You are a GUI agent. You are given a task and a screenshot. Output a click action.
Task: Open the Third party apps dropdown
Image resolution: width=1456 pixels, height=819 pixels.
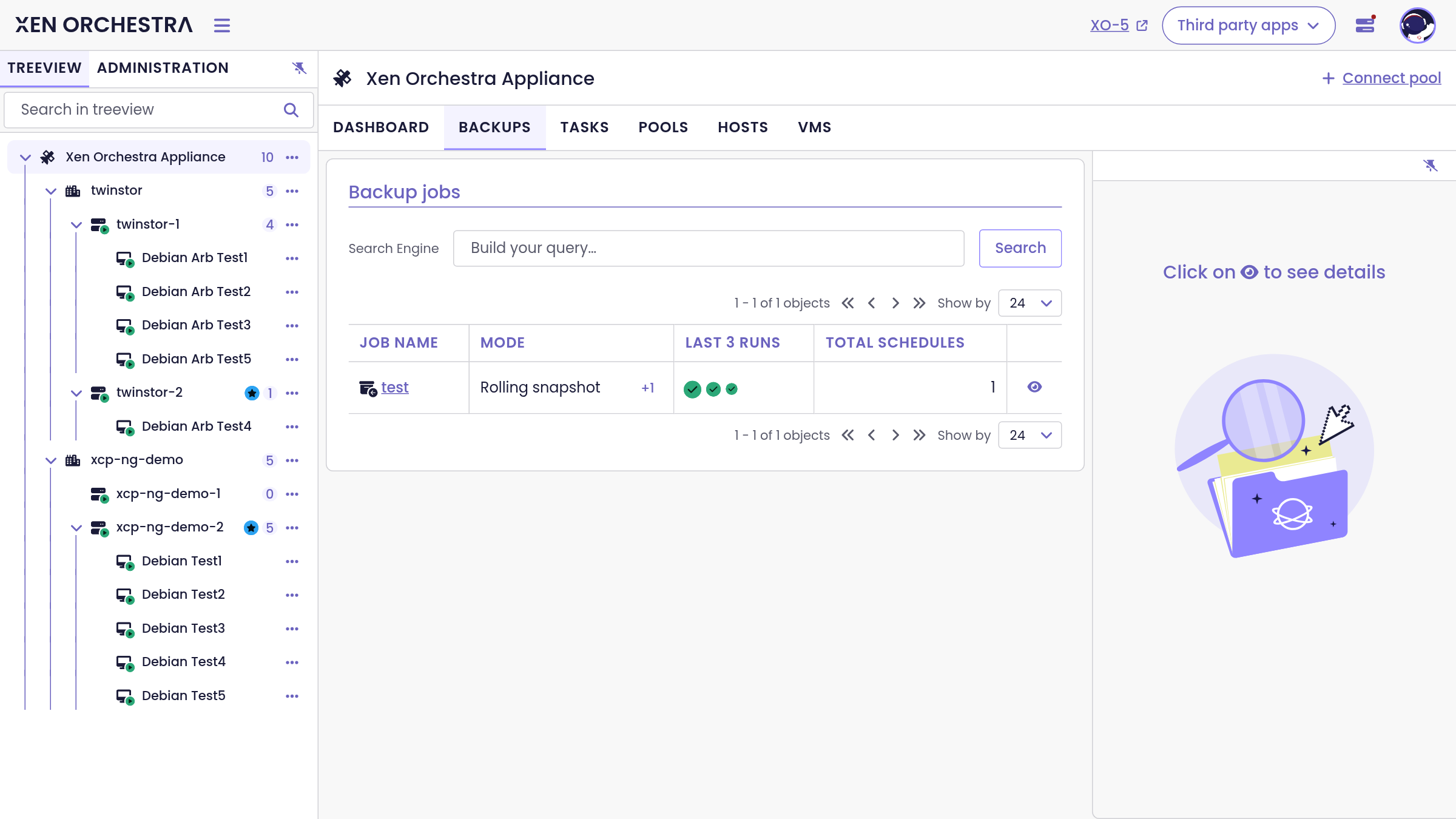click(1249, 25)
